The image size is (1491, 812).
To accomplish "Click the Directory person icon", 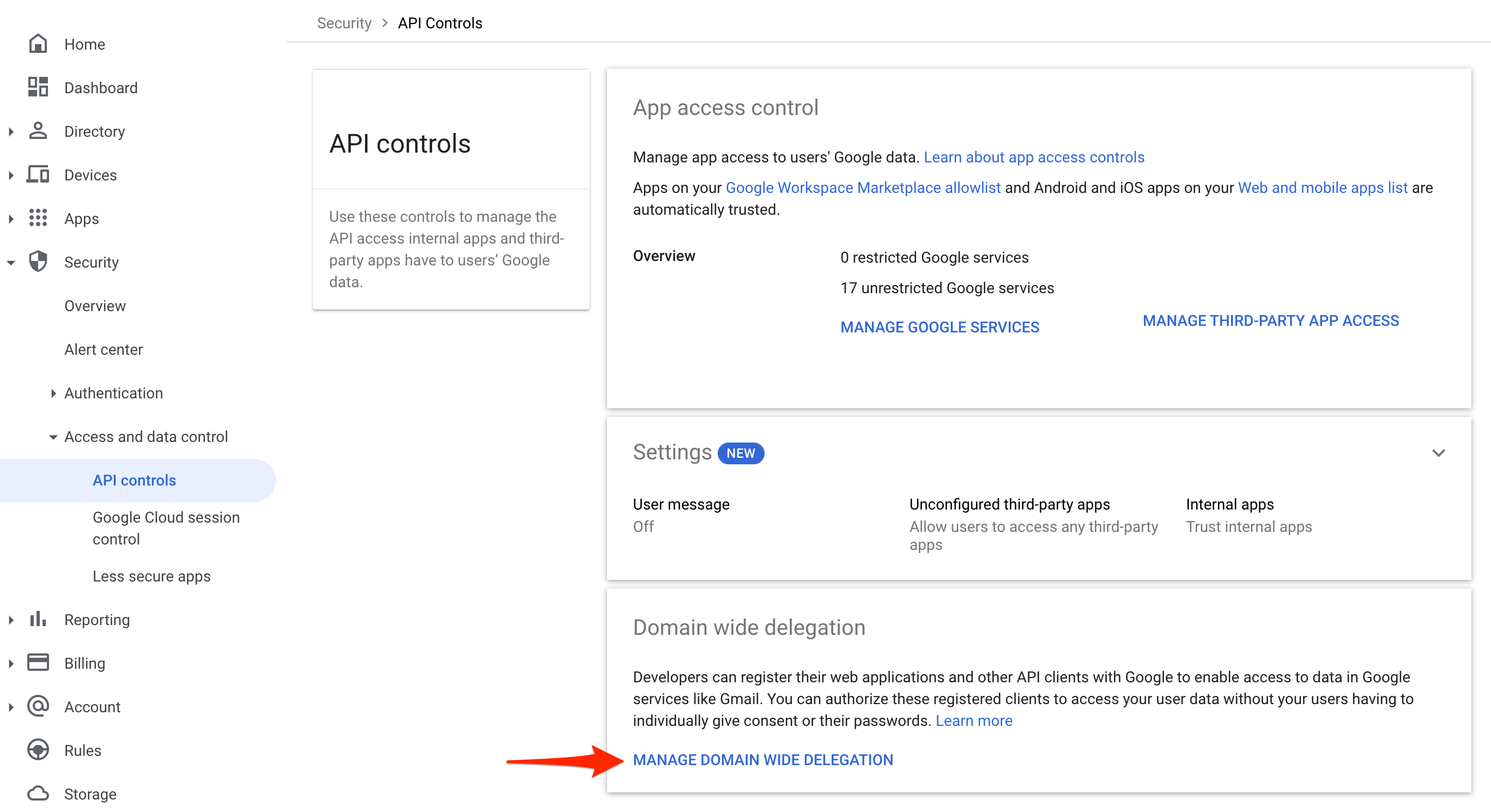I will [38, 131].
